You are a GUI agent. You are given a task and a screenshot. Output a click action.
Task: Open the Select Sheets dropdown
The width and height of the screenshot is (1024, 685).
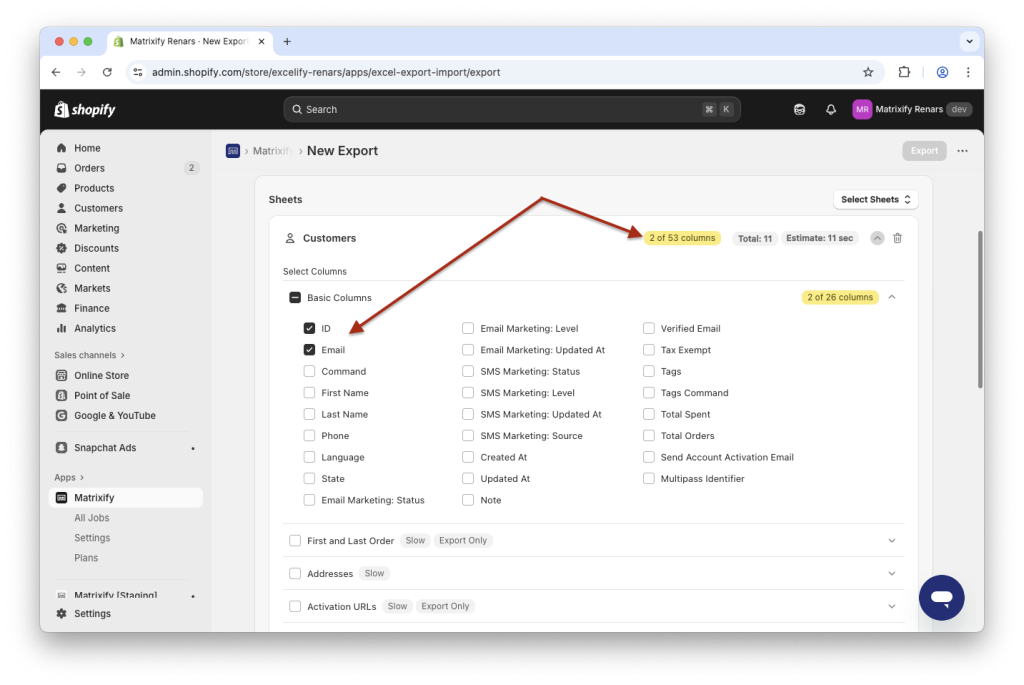pyautogui.click(x=875, y=199)
